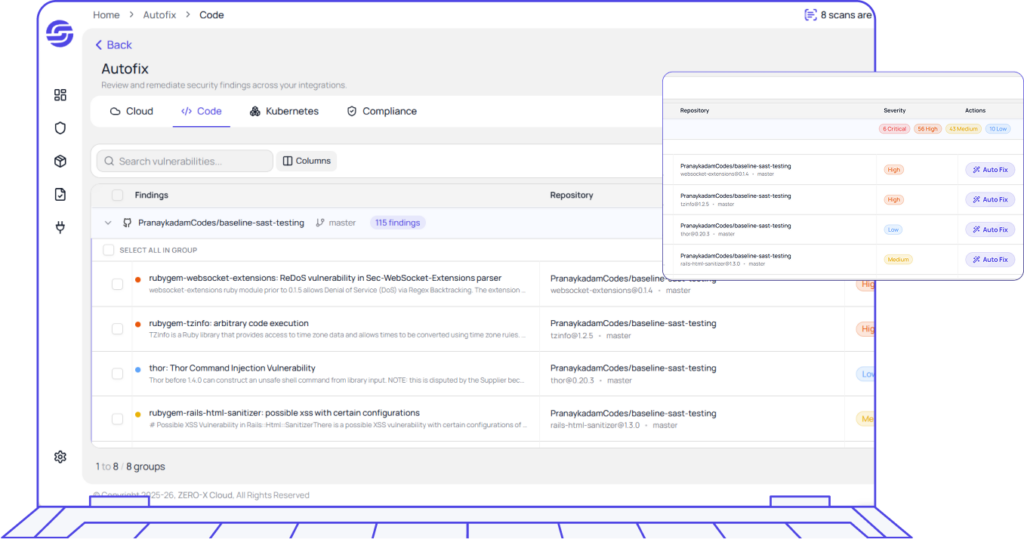
Task: Check the Select All In Group checkbox
Action: pos(109,250)
